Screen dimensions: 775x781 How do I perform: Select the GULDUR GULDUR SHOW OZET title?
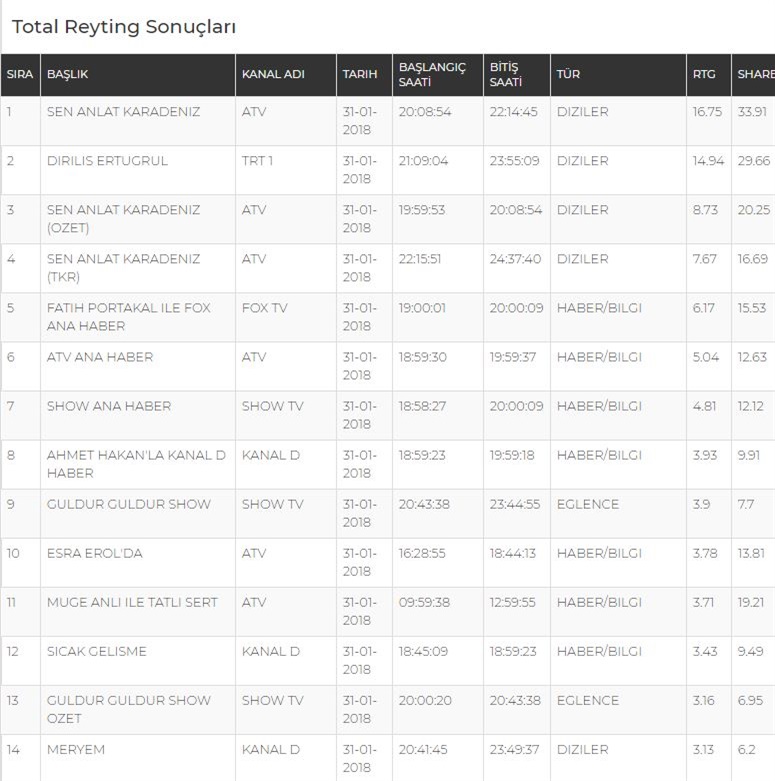point(128,709)
